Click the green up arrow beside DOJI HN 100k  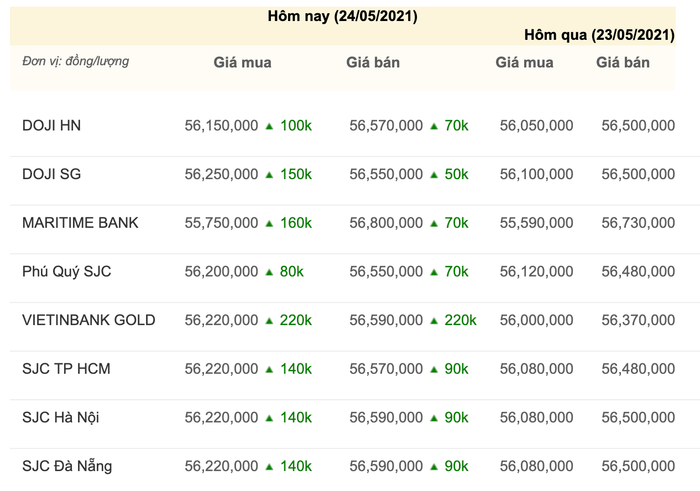point(268,126)
